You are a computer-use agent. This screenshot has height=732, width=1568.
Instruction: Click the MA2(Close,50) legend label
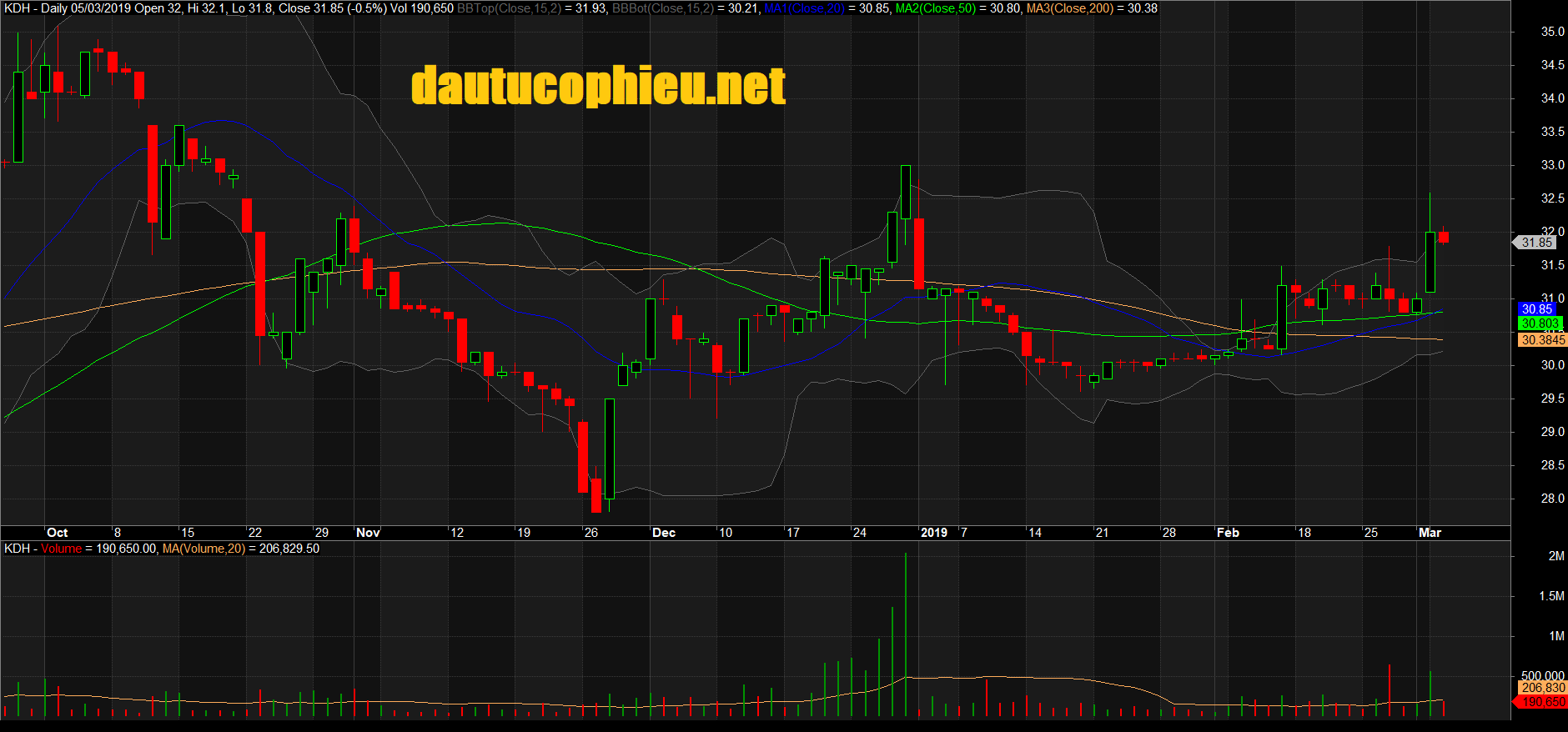click(935, 8)
